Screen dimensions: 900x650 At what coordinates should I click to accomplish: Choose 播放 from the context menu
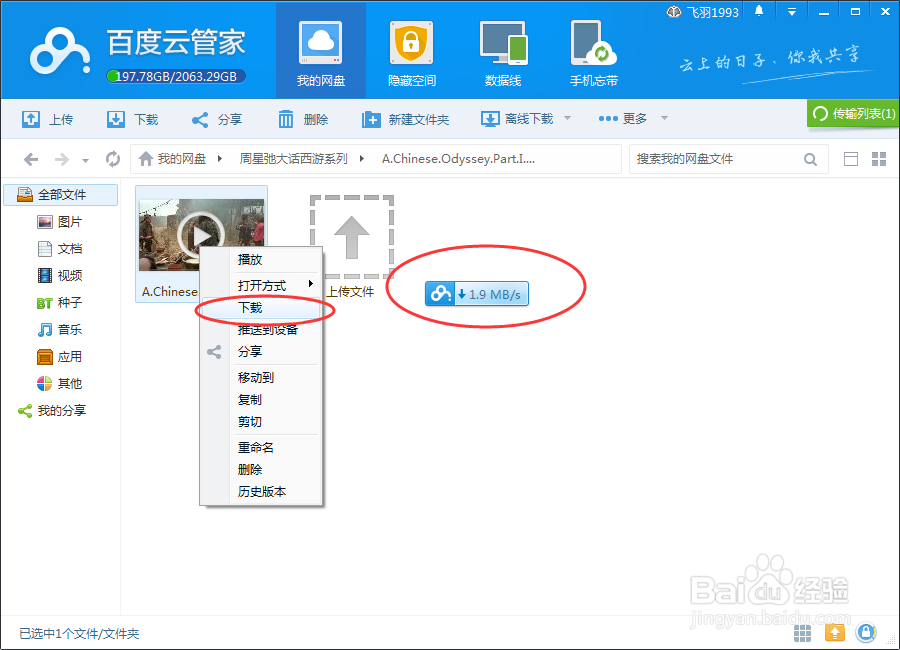263,260
